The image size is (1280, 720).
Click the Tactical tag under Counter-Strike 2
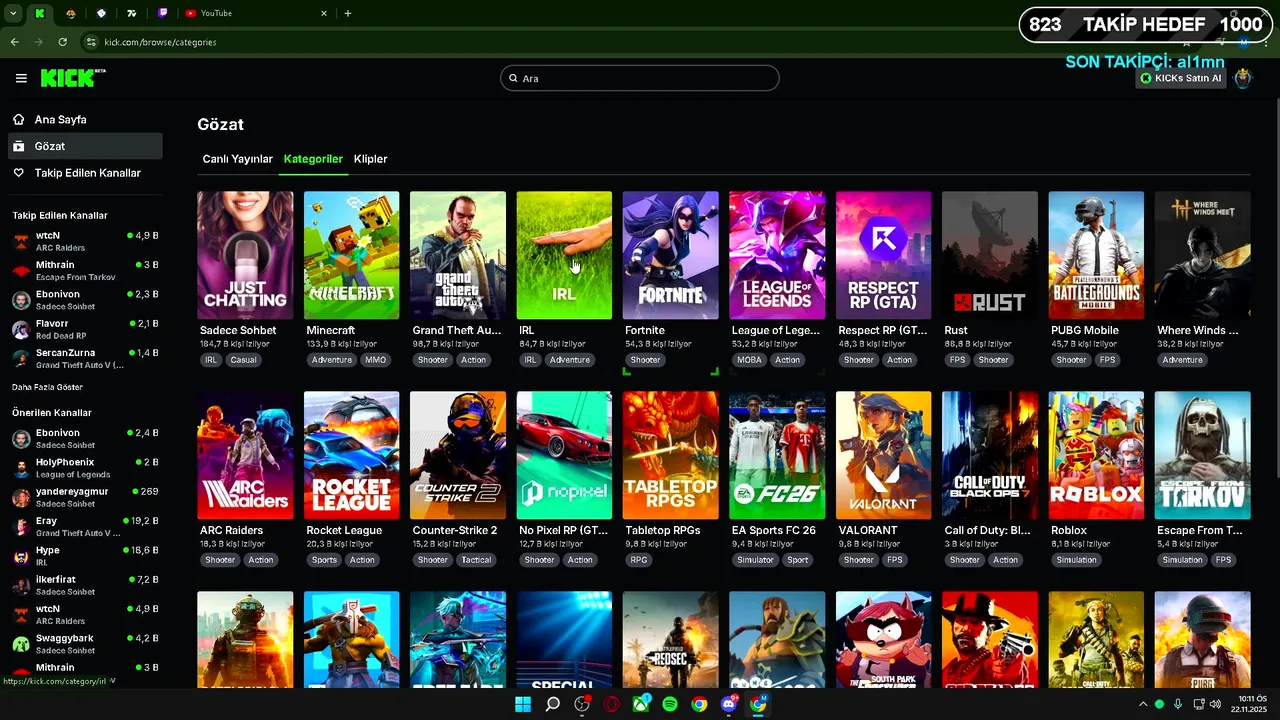coord(476,560)
